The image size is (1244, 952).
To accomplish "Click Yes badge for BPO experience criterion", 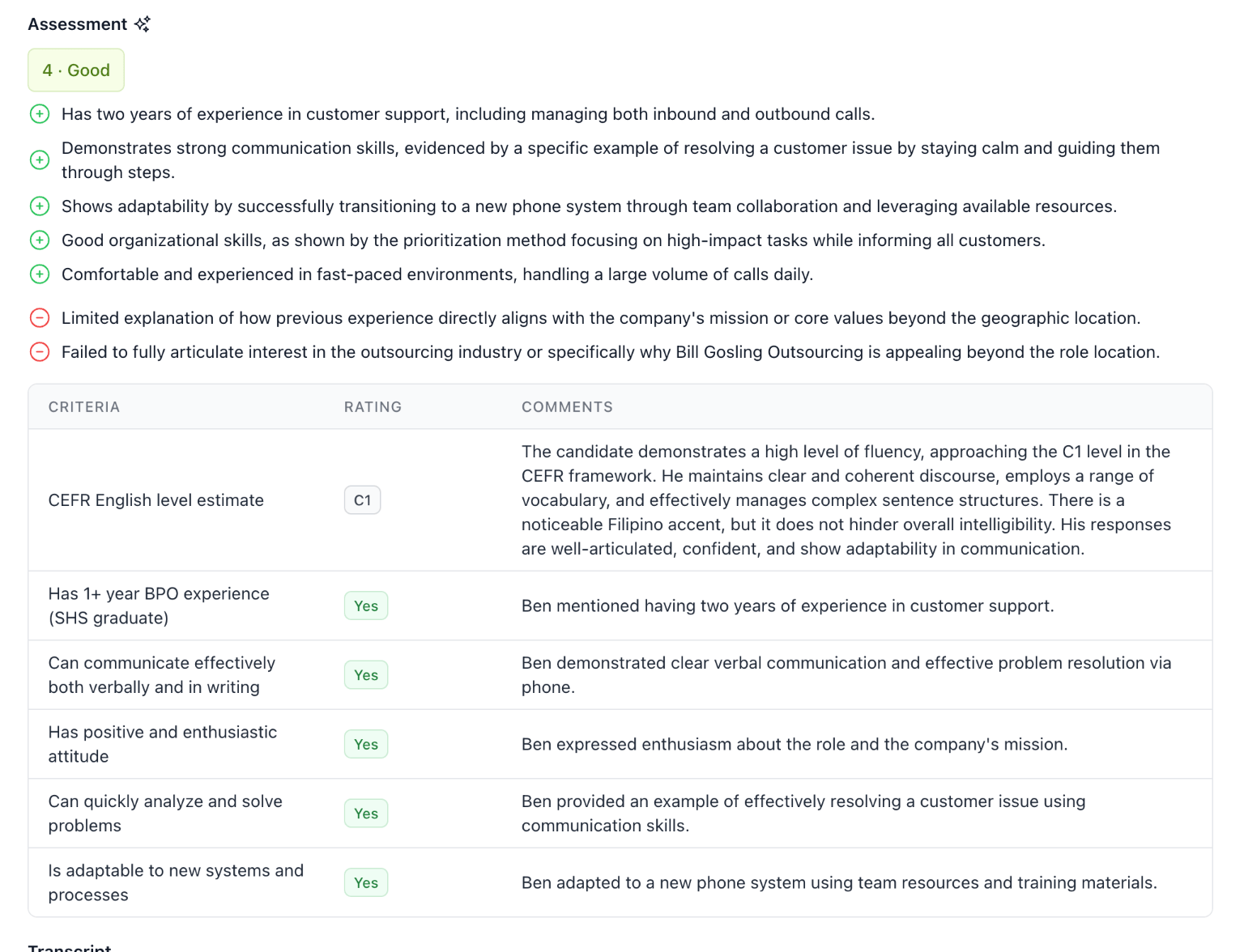I will tap(366, 606).
